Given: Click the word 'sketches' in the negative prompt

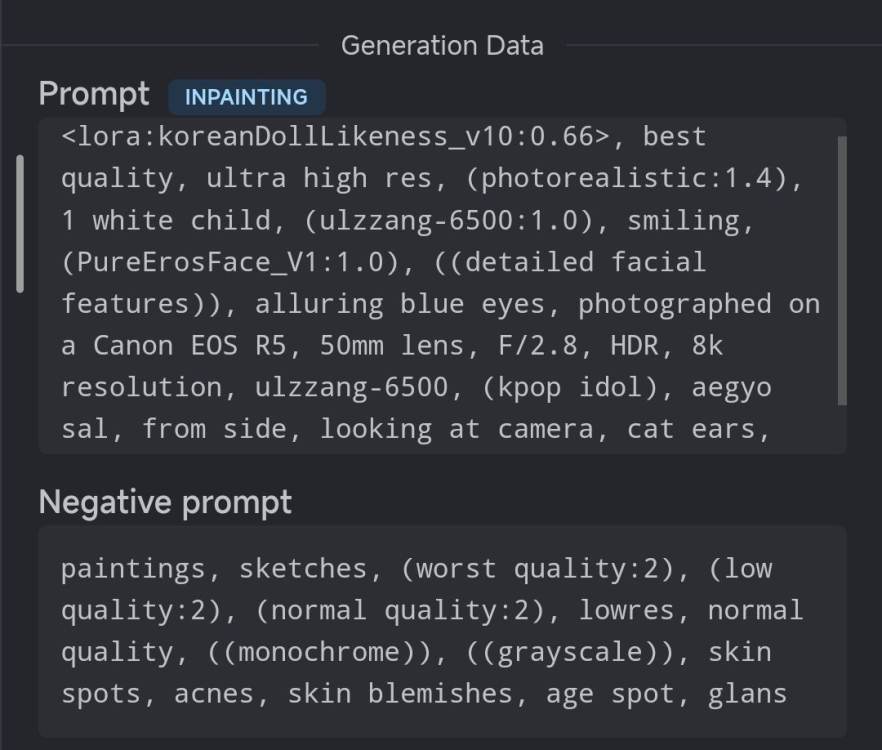Looking at the screenshot, I should coord(303,568).
